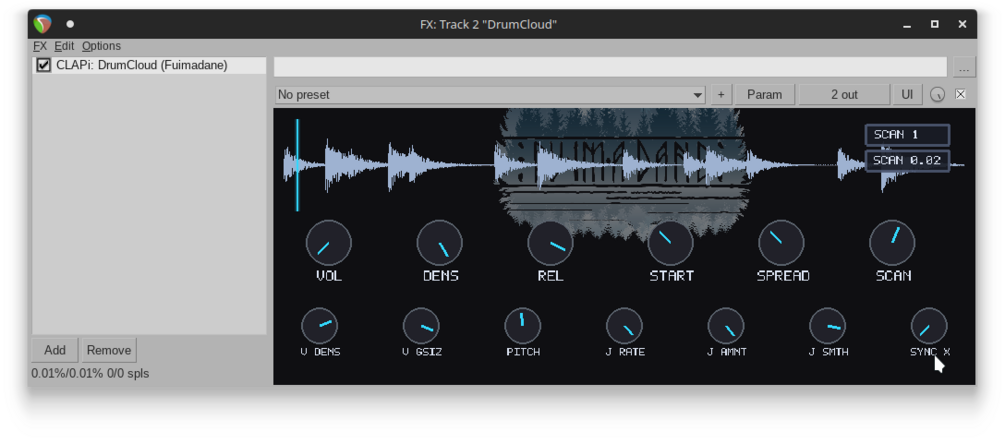This screenshot has width=1005, height=444.
Task: Click the Param button
Action: (x=765, y=94)
